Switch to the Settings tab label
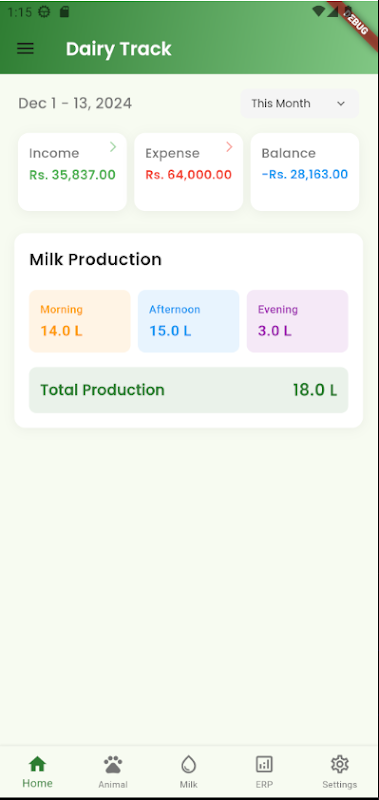Image resolution: width=379 pixels, height=800 pixels. (340, 785)
